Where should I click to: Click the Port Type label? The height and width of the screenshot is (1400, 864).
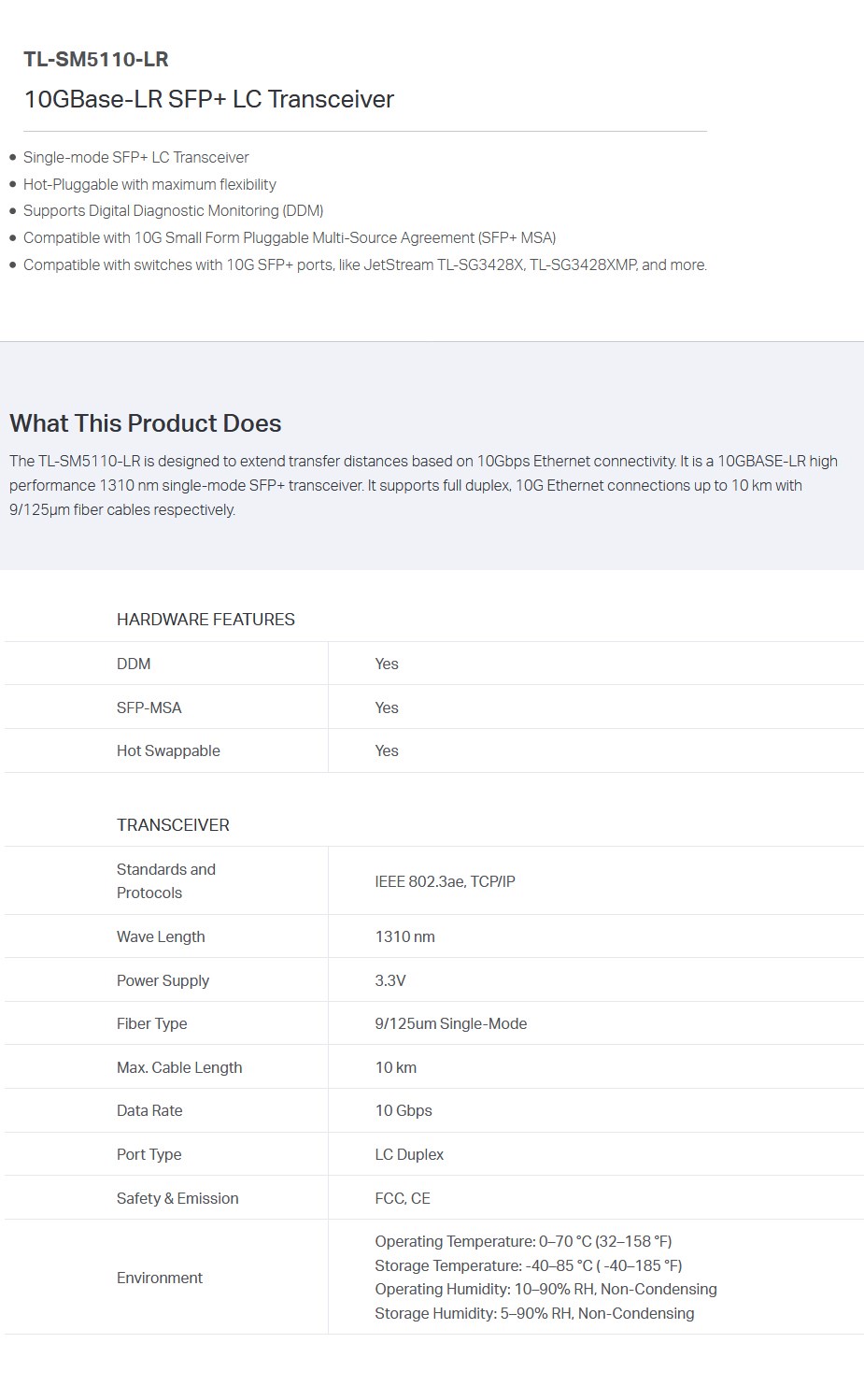[149, 1154]
